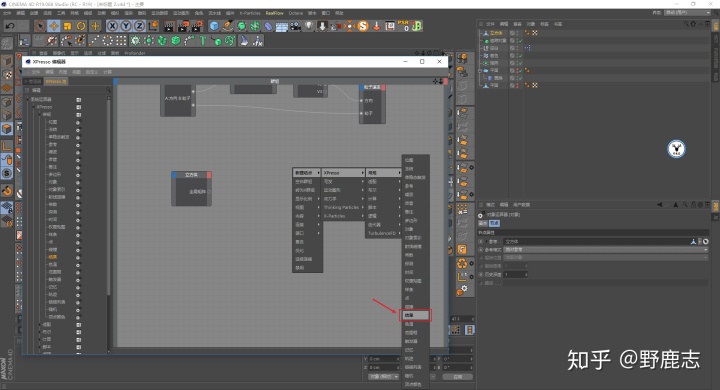
Task: Click the coordinate system icon next to Z
Action: tap(153, 26)
